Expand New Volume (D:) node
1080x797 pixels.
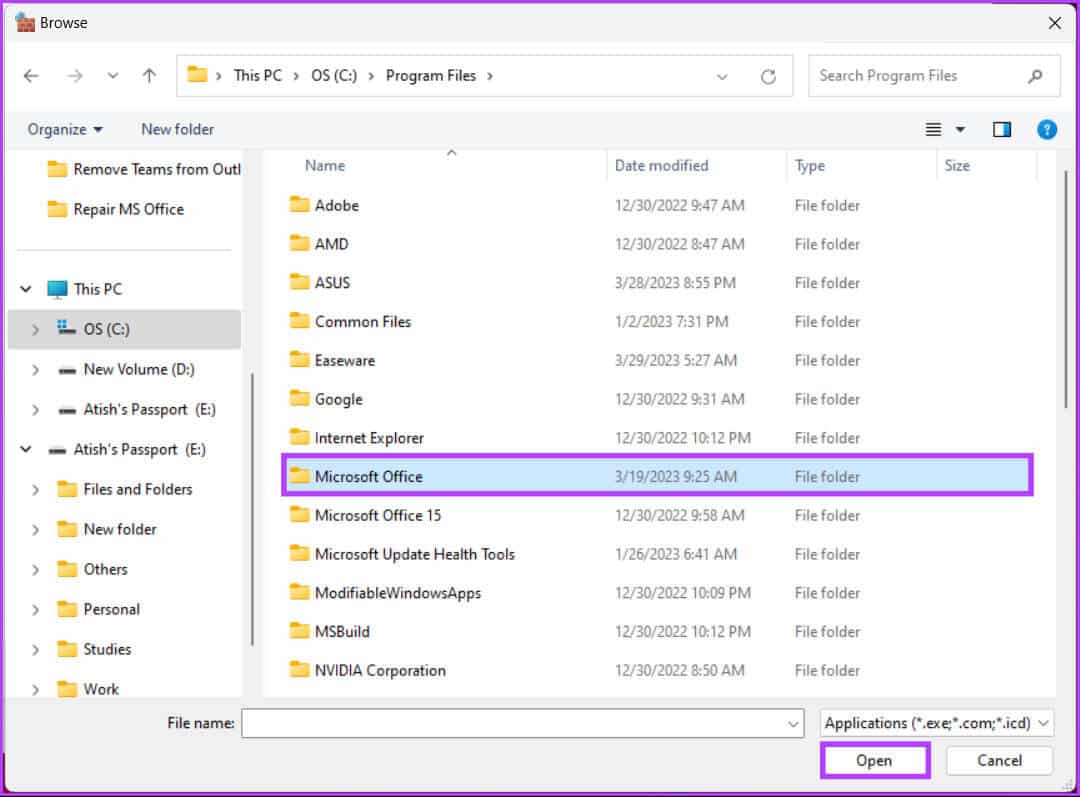[x=35, y=370]
